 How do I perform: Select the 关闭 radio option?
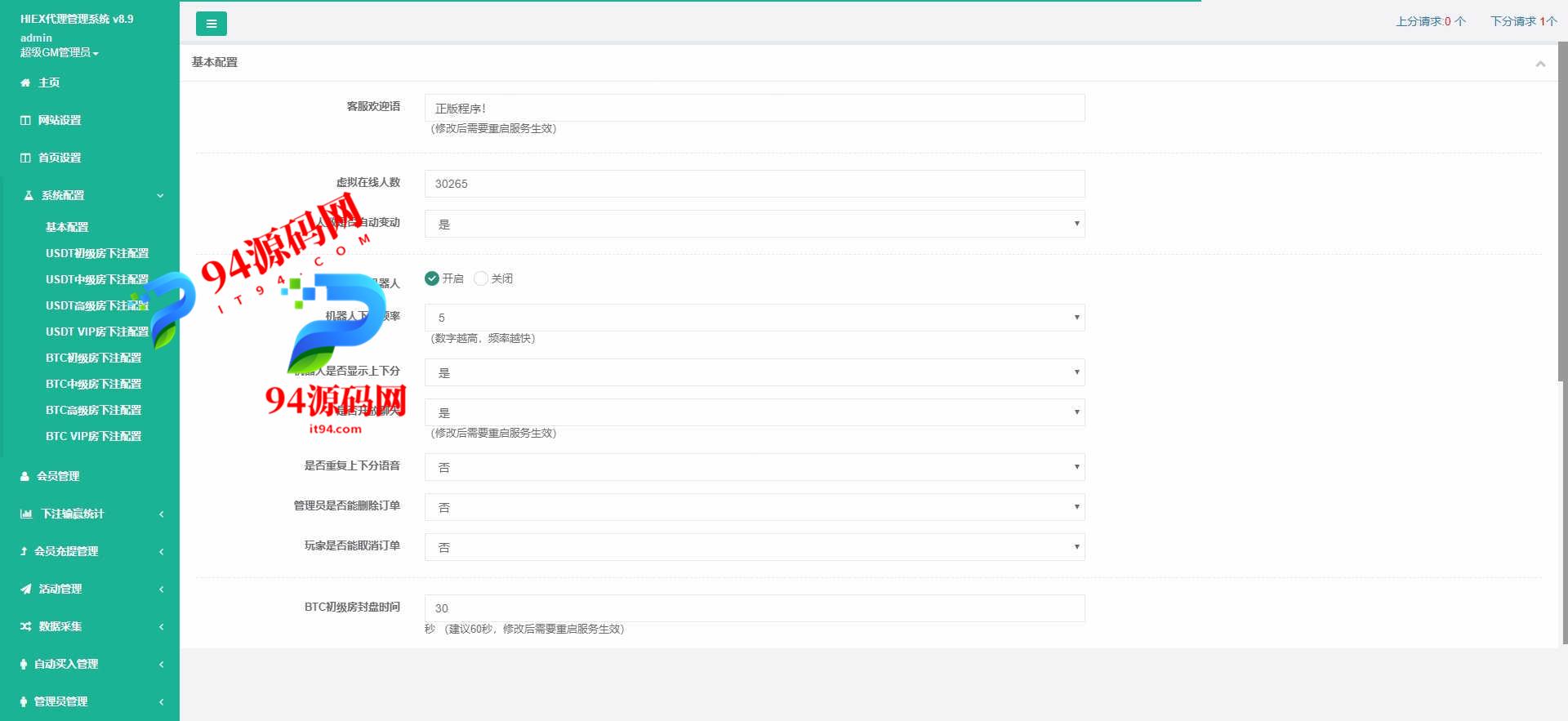[481, 278]
